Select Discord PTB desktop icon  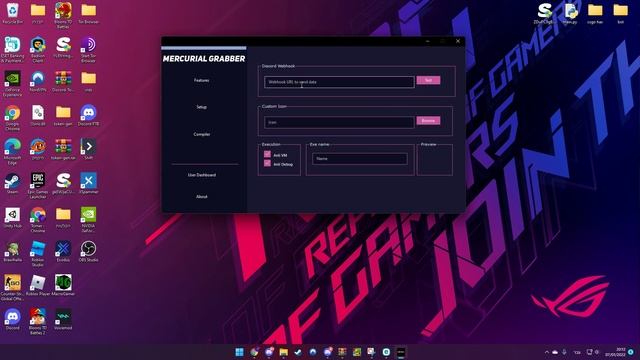[89, 115]
